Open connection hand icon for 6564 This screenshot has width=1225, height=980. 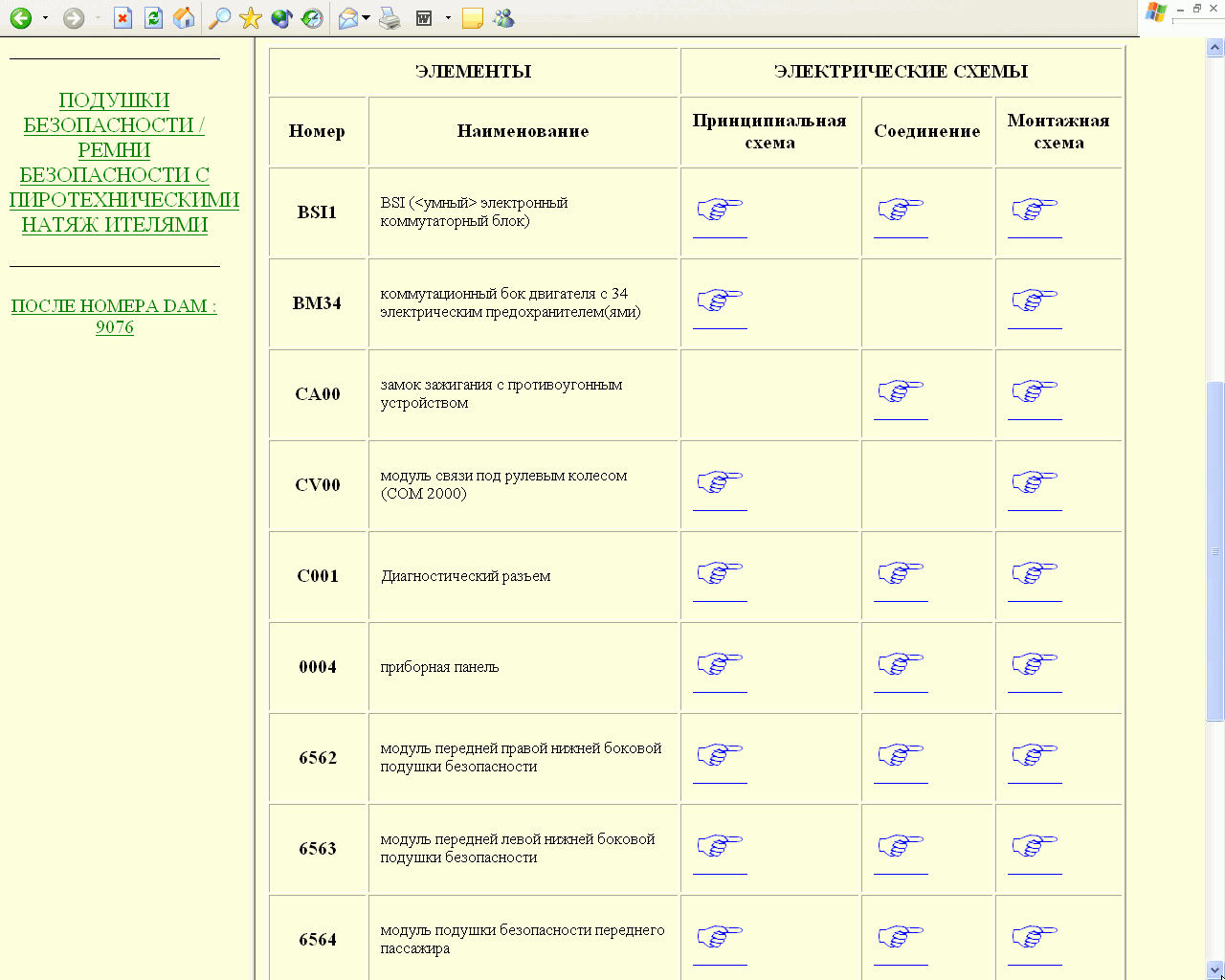[901, 936]
